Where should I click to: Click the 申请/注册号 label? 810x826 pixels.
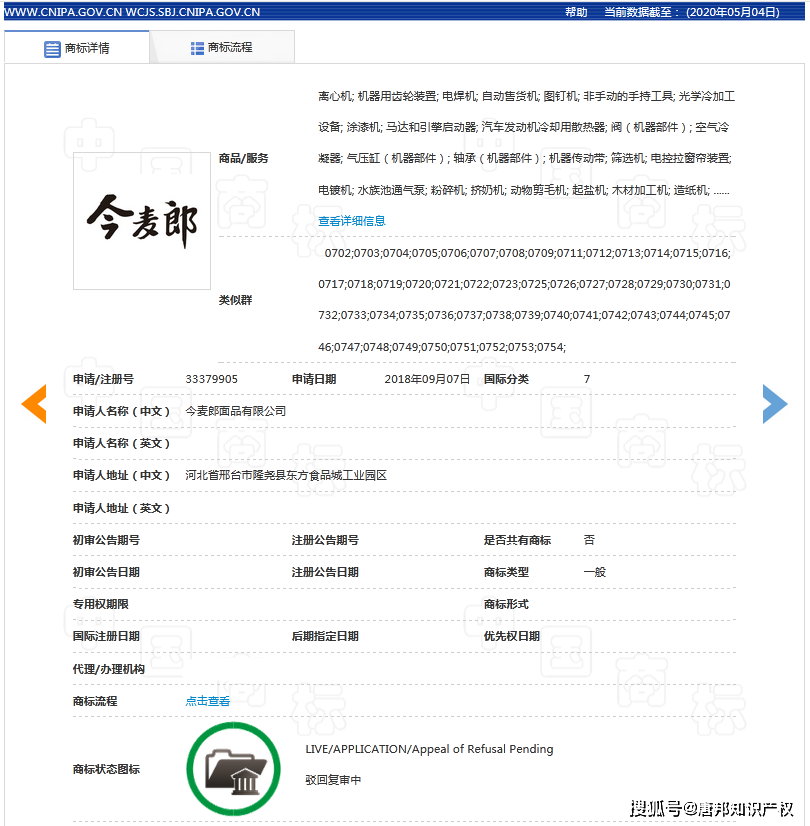(103, 379)
